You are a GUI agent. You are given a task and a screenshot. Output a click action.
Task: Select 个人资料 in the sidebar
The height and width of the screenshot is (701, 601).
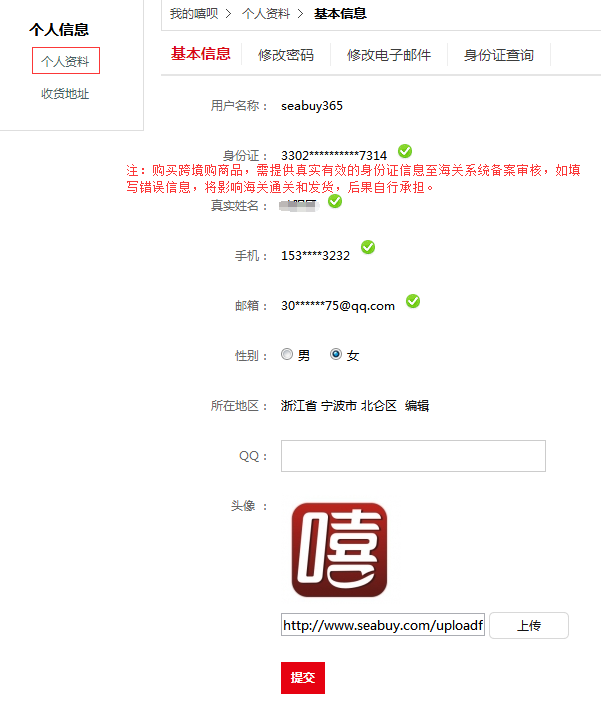pyautogui.click(x=66, y=61)
